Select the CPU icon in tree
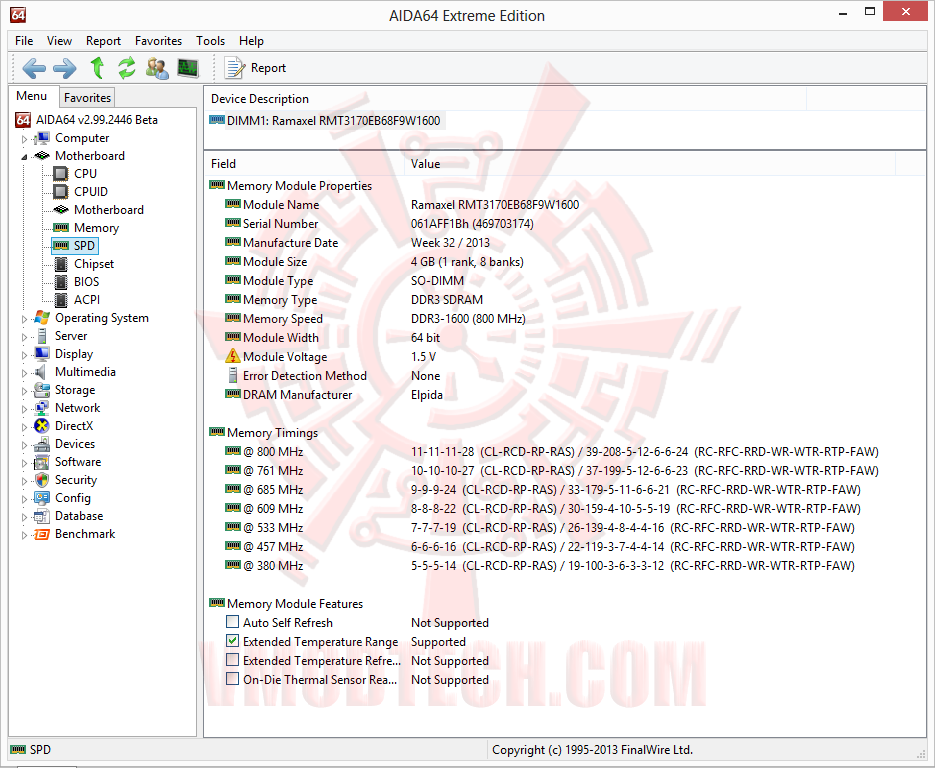The width and height of the screenshot is (935, 768). pos(60,174)
